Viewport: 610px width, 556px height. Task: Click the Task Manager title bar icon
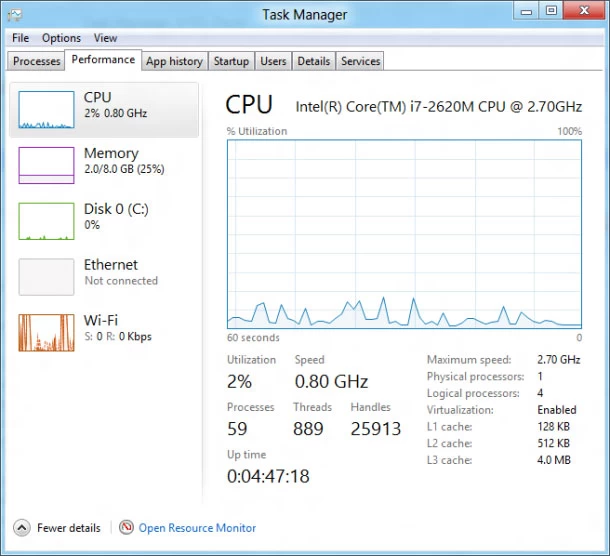15,13
